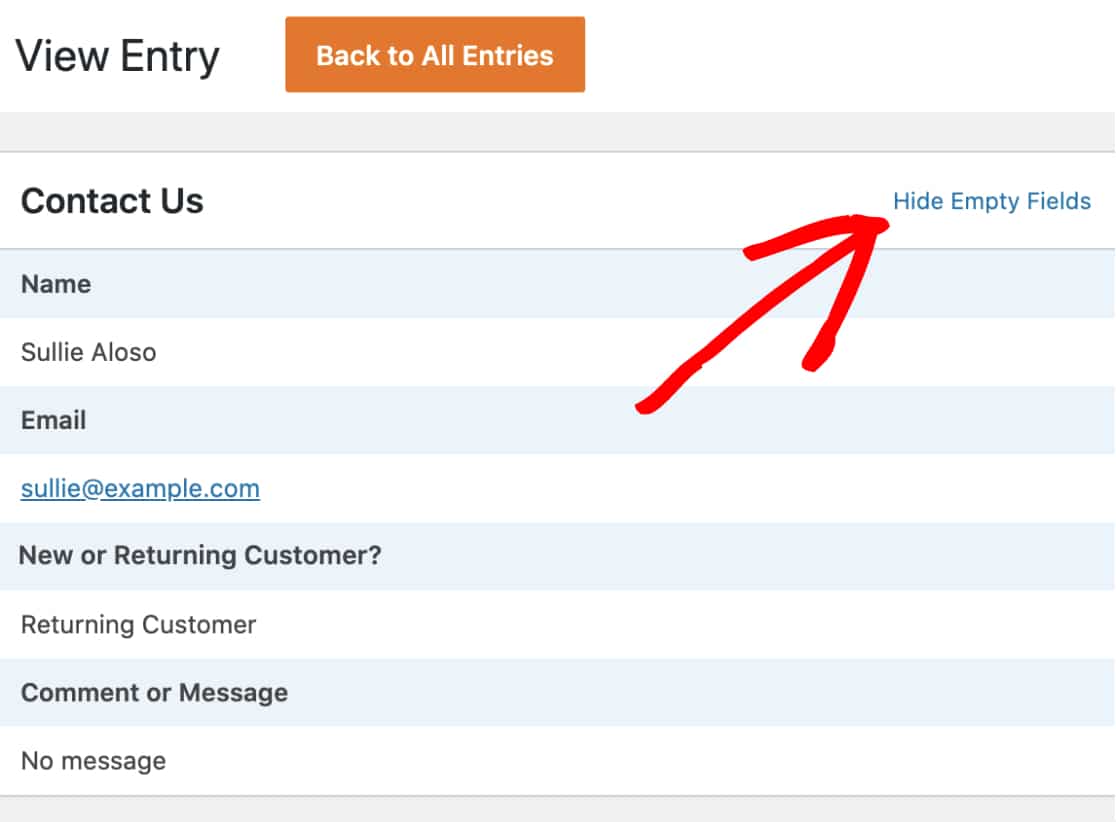Click the Email field label
This screenshot has width=1116, height=822.
[53, 420]
